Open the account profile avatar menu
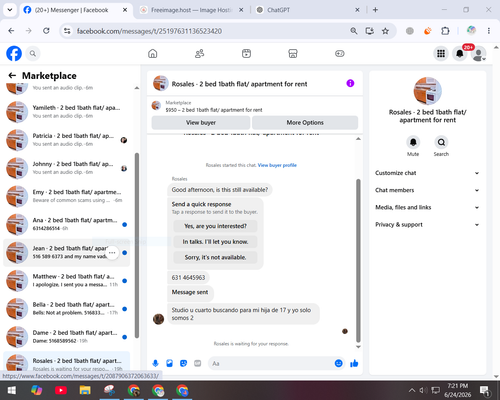The image size is (500, 400). [479, 54]
